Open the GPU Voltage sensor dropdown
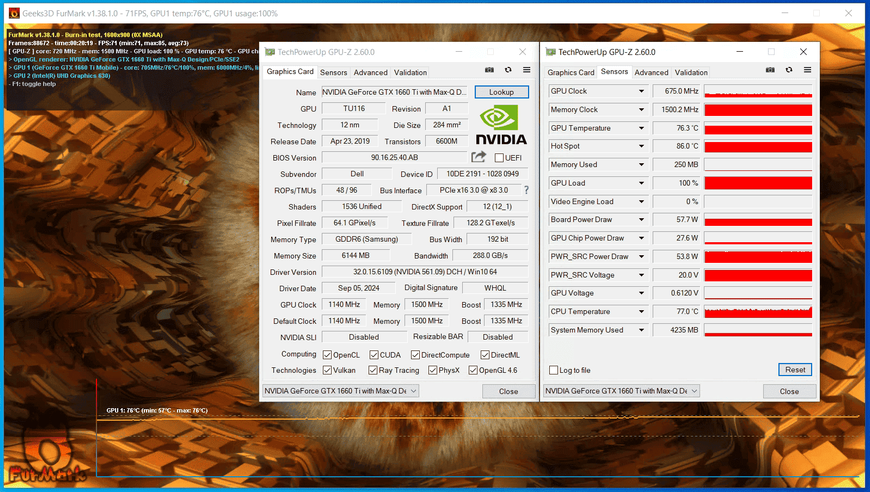This screenshot has height=492, width=870. pyautogui.click(x=641, y=293)
